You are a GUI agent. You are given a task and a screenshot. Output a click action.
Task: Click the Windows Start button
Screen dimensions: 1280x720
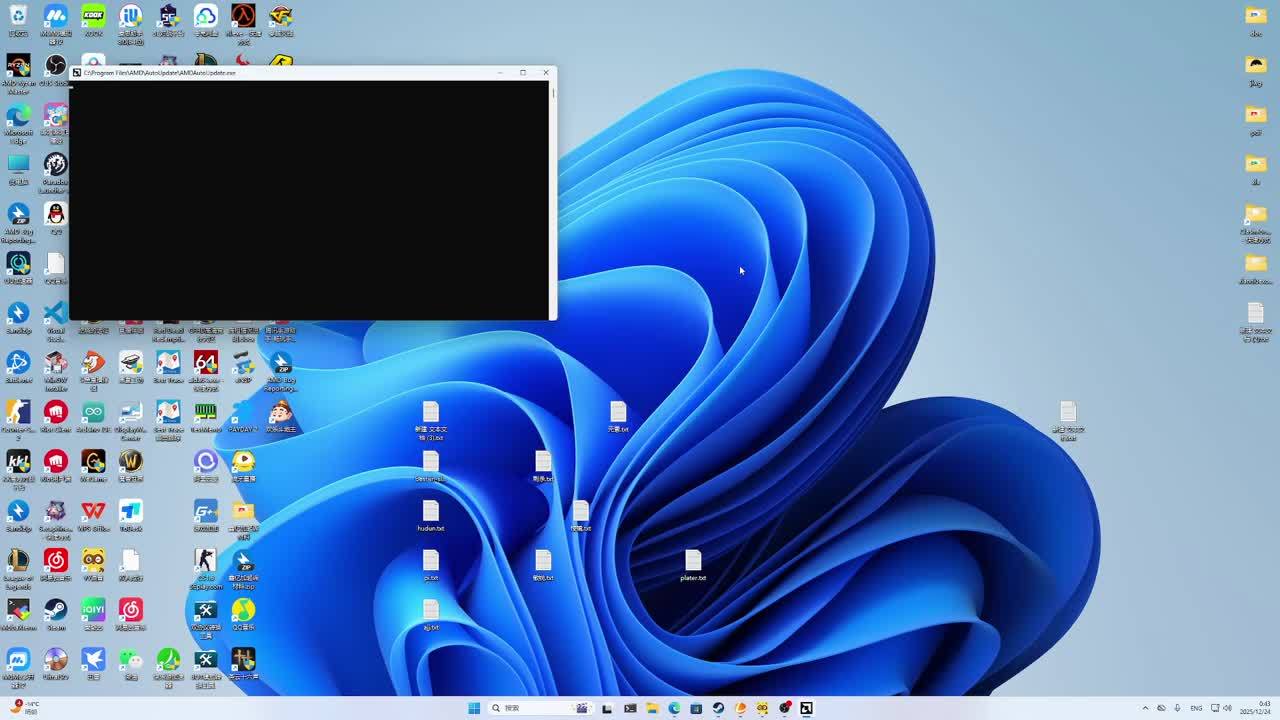coord(474,708)
